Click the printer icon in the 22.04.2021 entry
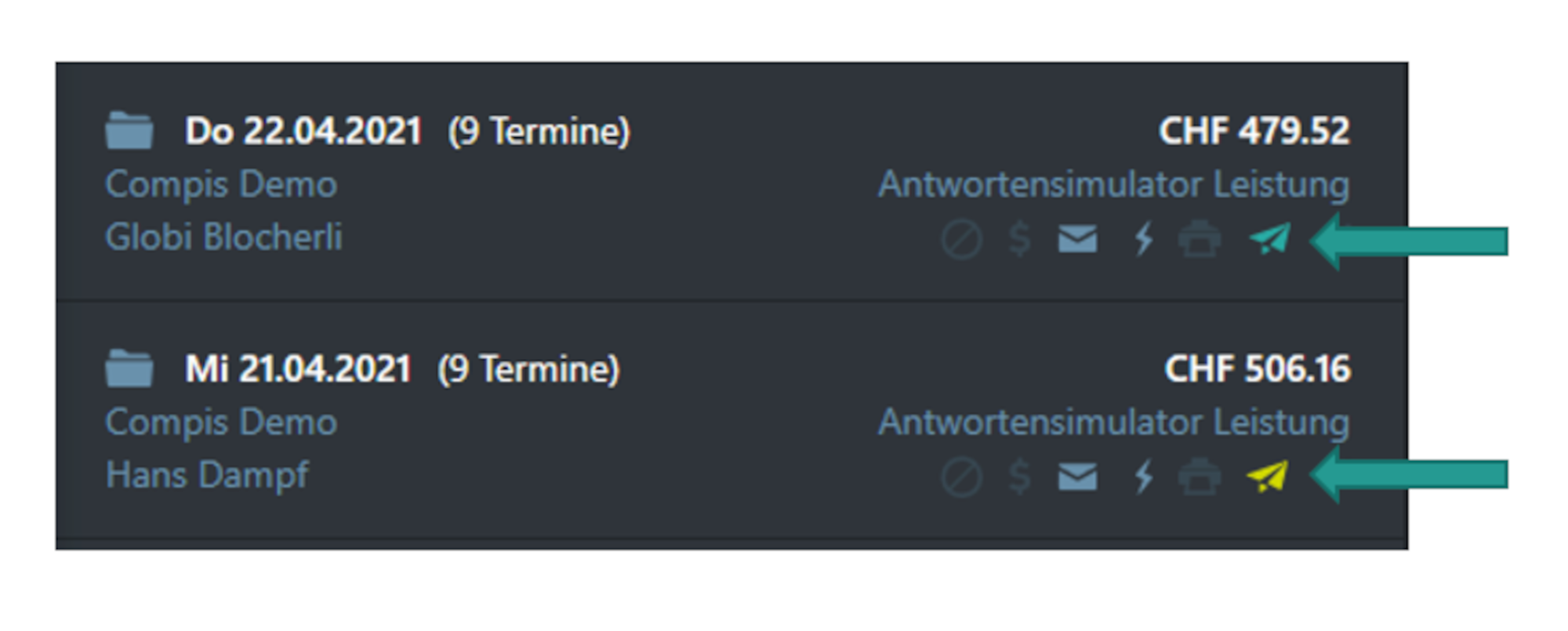The image size is (1568, 631). [1200, 239]
